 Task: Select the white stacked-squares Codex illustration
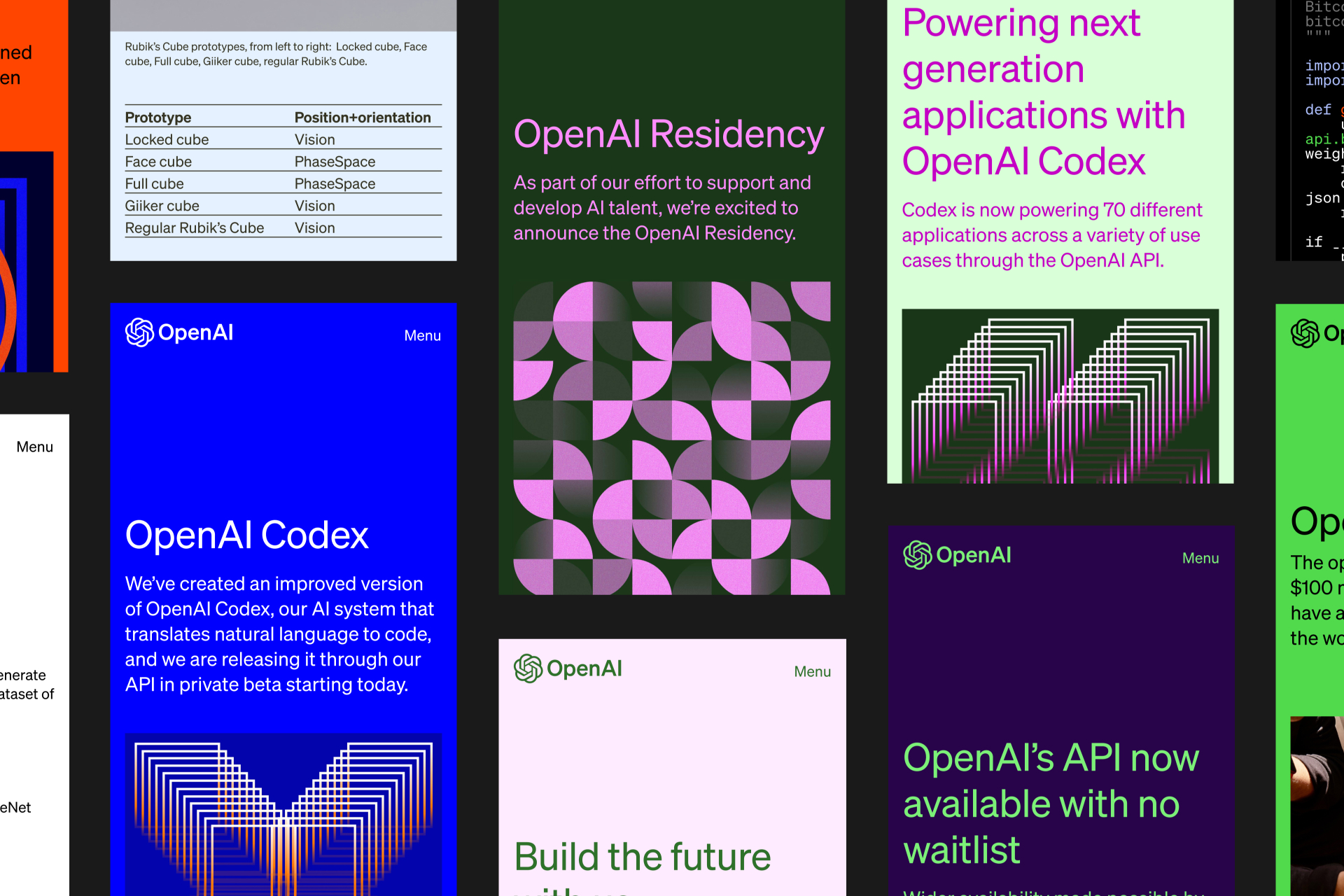click(x=1060, y=396)
